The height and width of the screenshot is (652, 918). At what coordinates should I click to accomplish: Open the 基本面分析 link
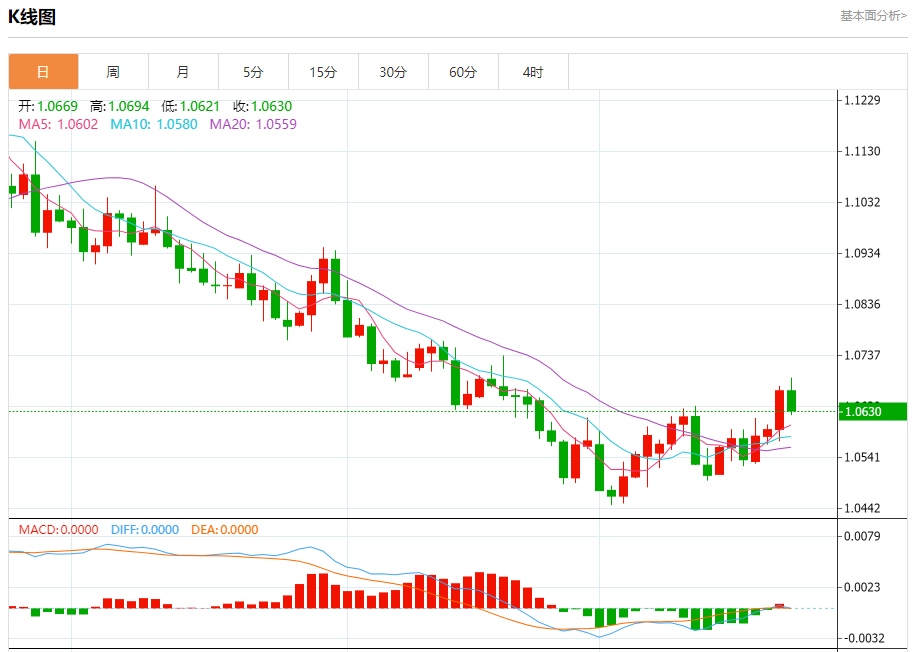point(873,16)
